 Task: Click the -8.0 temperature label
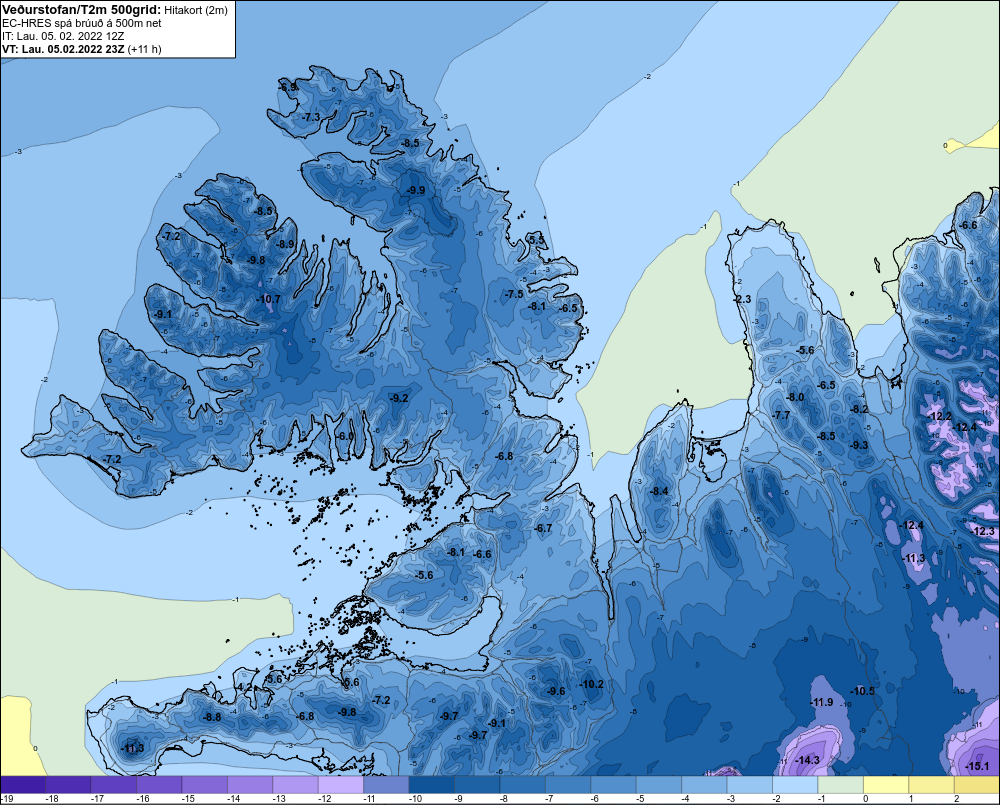point(795,397)
